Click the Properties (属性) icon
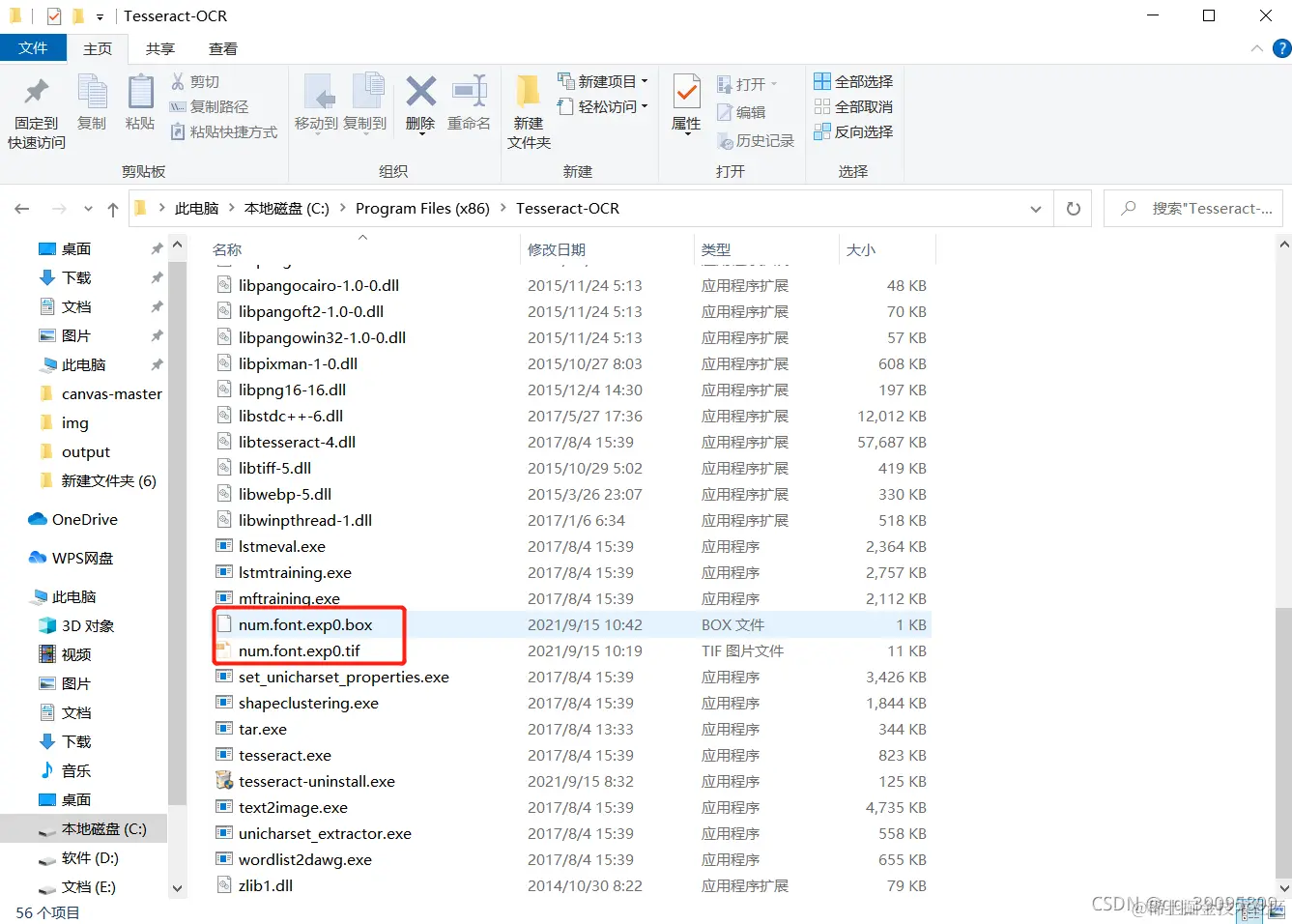 (686, 92)
